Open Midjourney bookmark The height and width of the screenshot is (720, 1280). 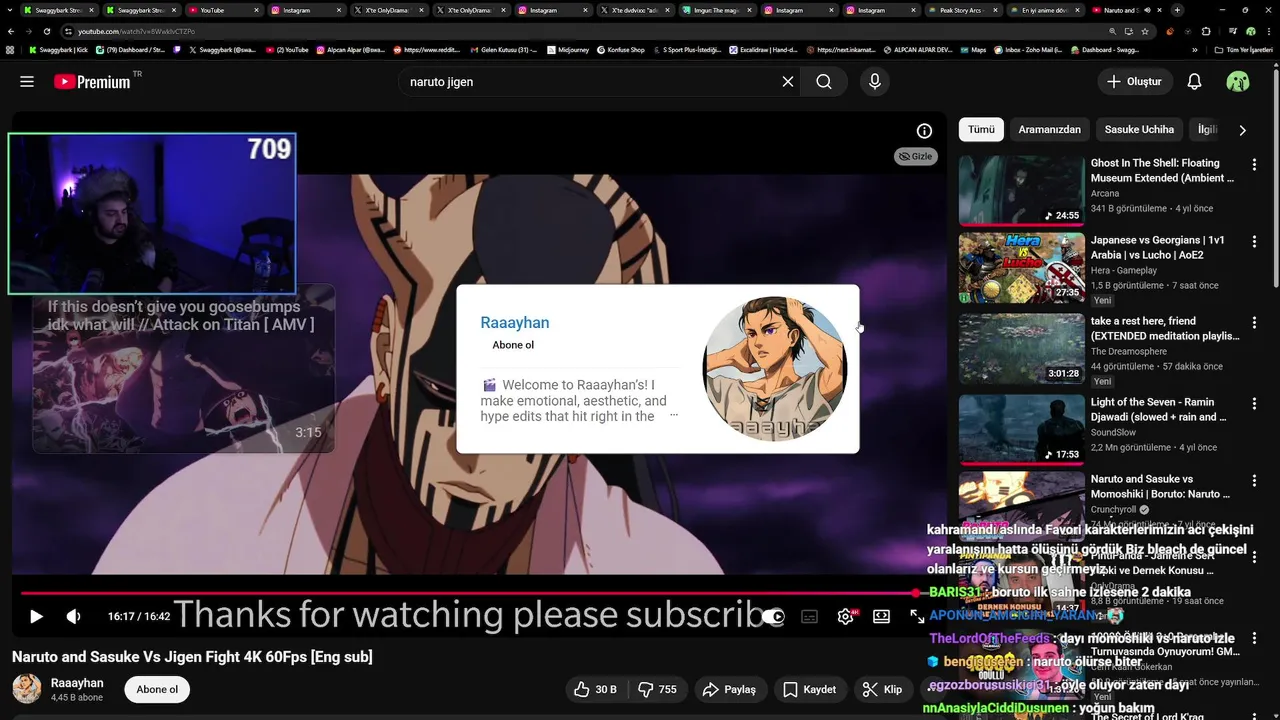point(568,49)
